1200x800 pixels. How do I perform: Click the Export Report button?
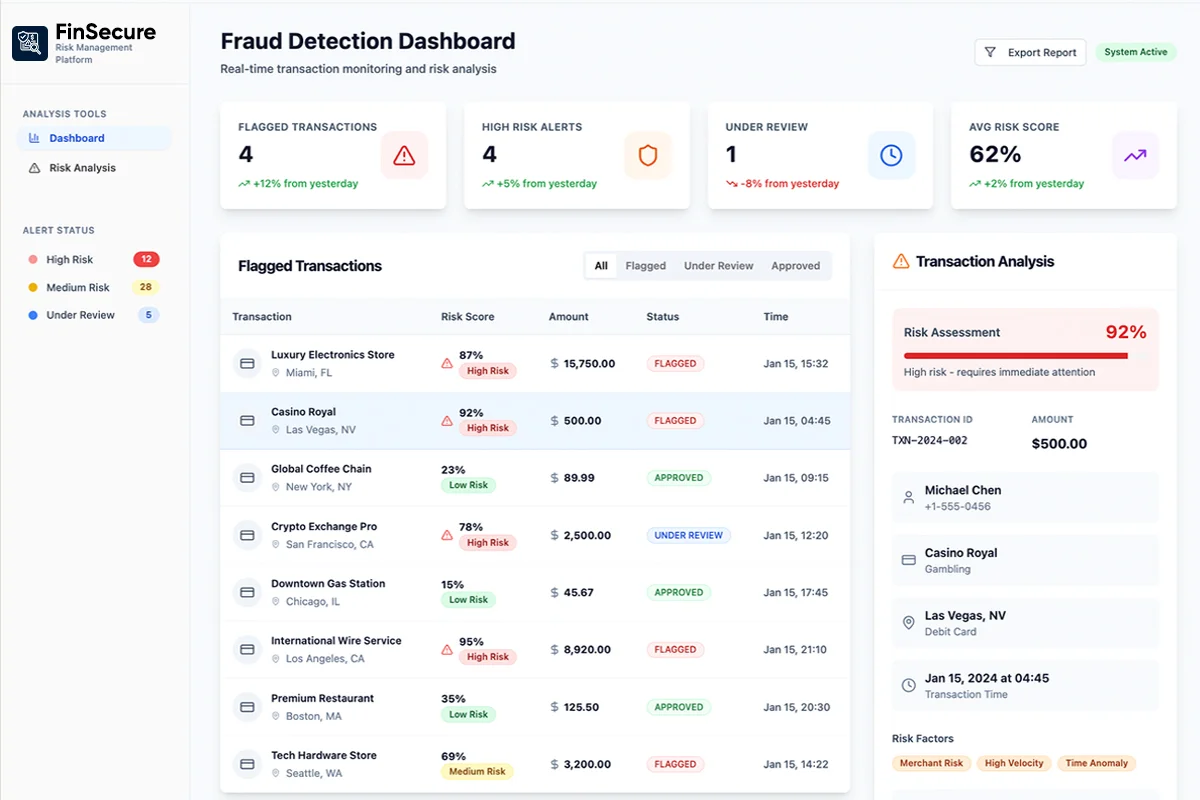1030,53
